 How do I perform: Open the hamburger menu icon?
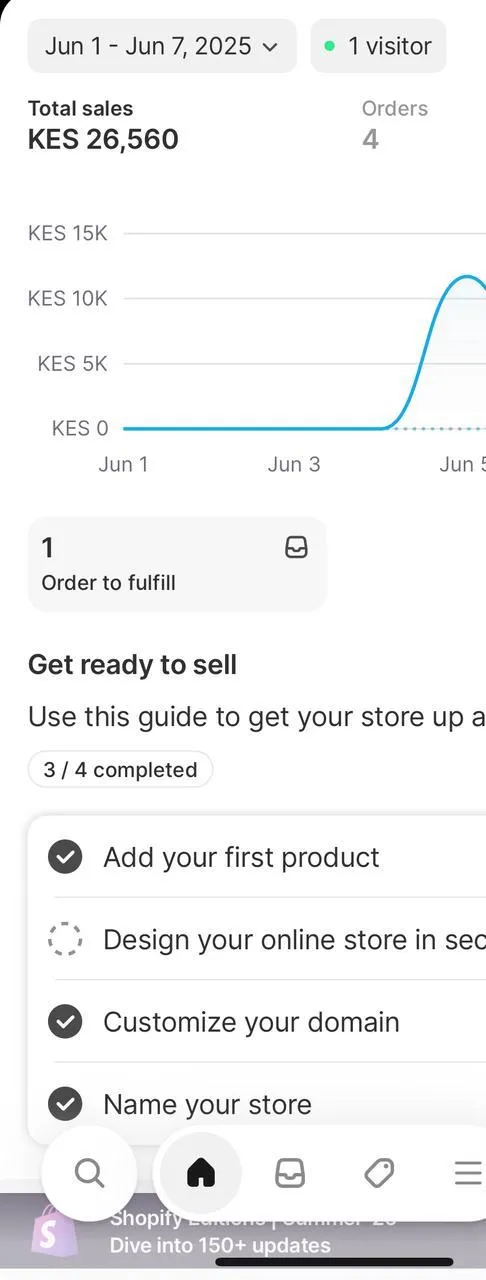(x=467, y=1172)
